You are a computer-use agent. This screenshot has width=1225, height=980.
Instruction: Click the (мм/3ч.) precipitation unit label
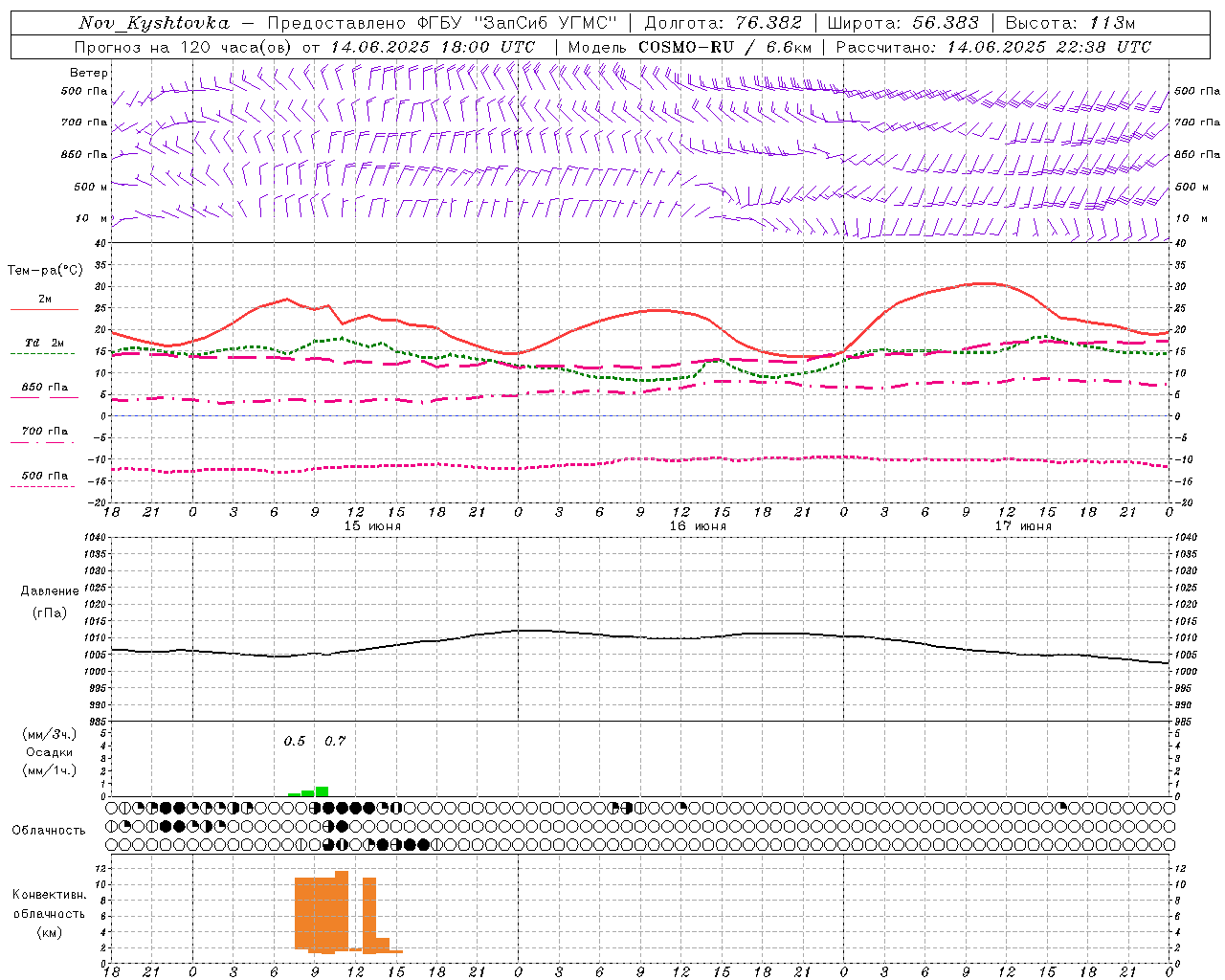50,734
